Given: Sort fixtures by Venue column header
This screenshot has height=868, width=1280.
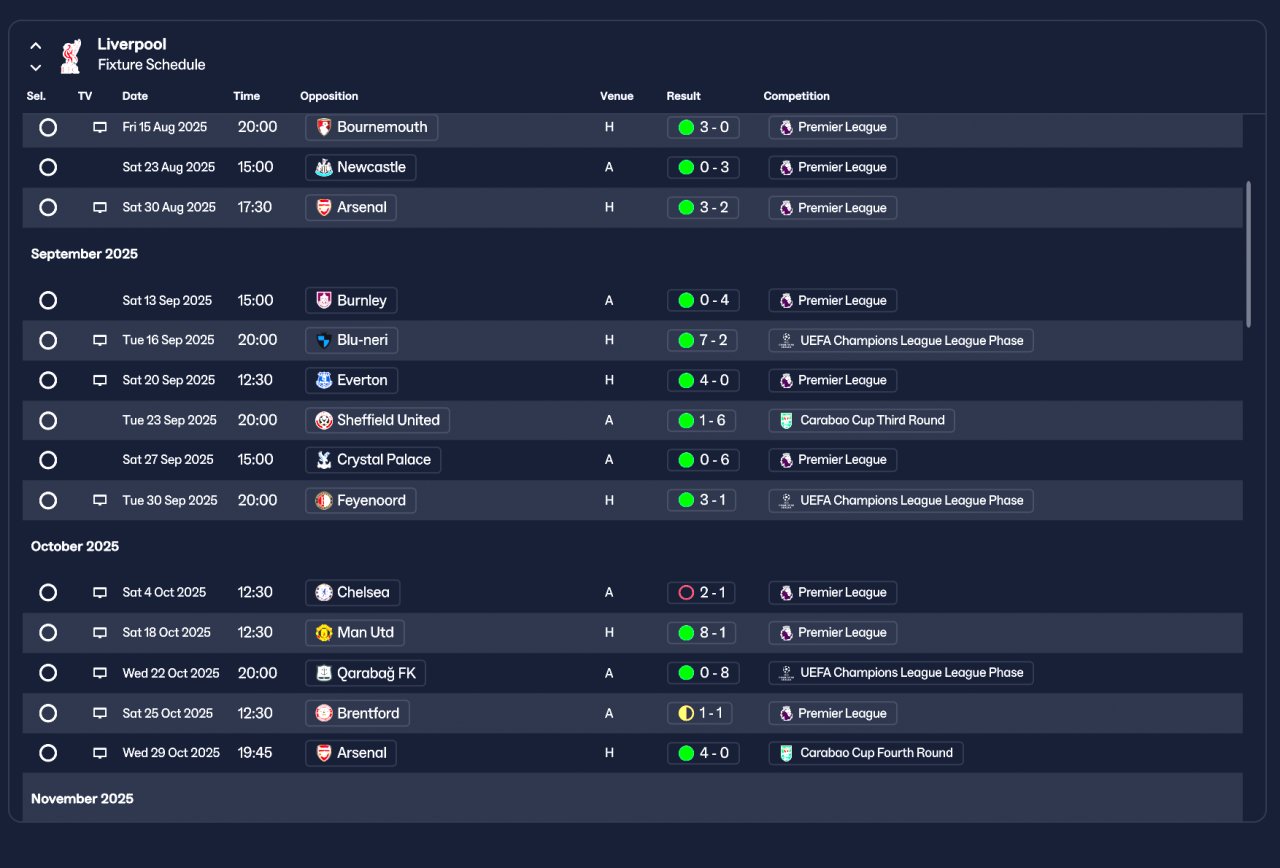Looking at the screenshot, I should point(617,96).
